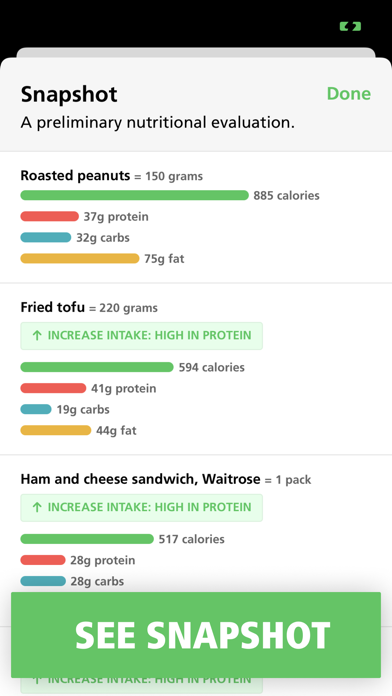
Task: Select the Ham sandwich increase intake protein badge
Action: [142, 507]
